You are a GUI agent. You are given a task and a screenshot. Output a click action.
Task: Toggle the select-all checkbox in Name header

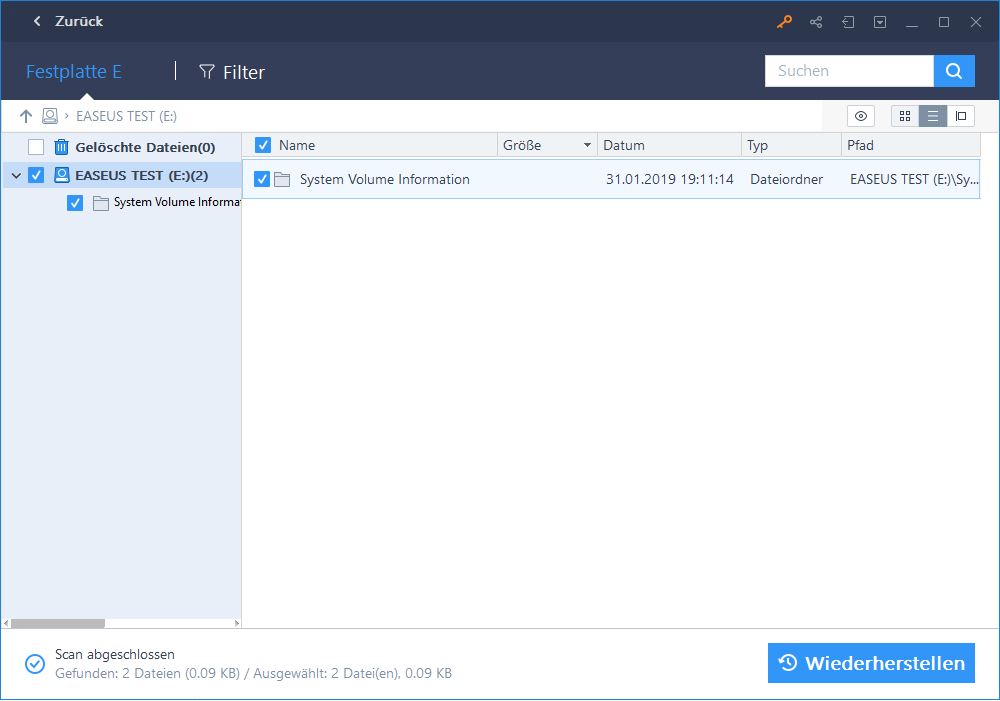(x=263, y=145)
